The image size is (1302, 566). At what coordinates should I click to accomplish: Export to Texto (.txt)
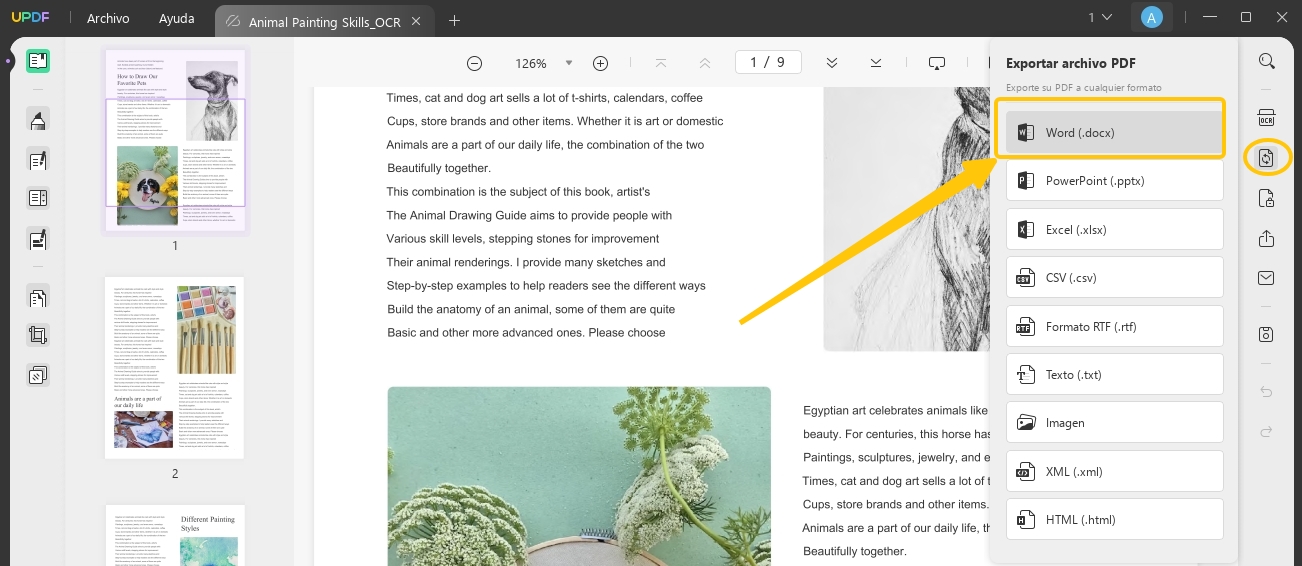point(1115,375)
